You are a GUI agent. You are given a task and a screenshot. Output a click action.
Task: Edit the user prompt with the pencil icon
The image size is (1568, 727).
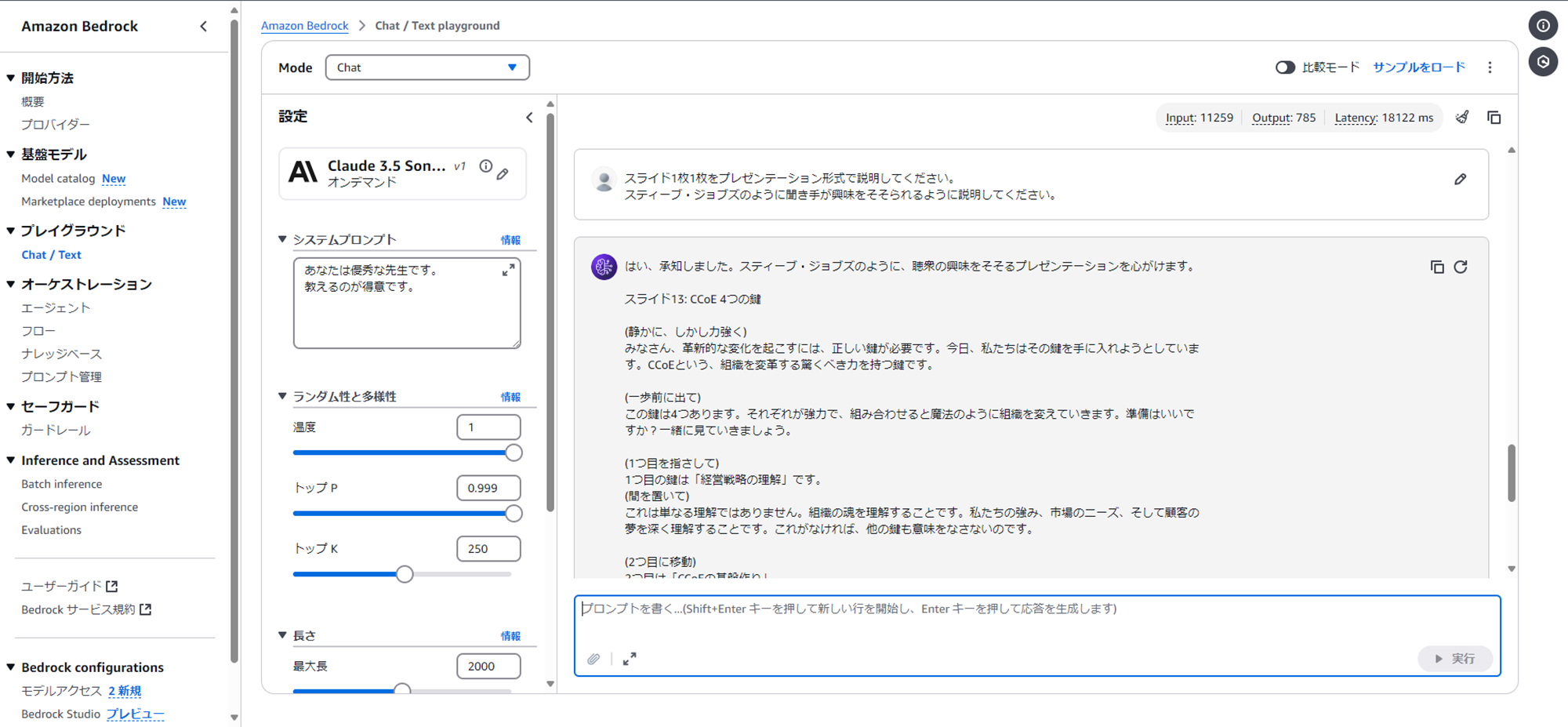coord(1461,180)
